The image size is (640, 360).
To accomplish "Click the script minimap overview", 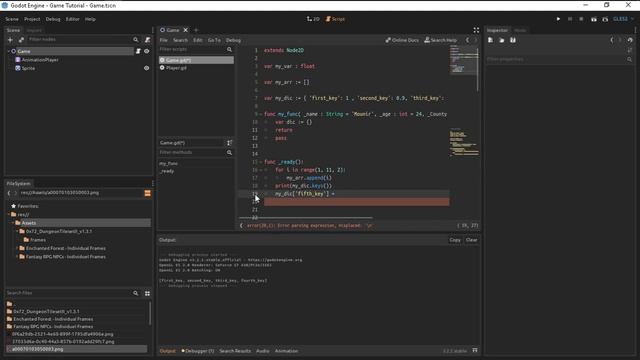I will 464,102.
